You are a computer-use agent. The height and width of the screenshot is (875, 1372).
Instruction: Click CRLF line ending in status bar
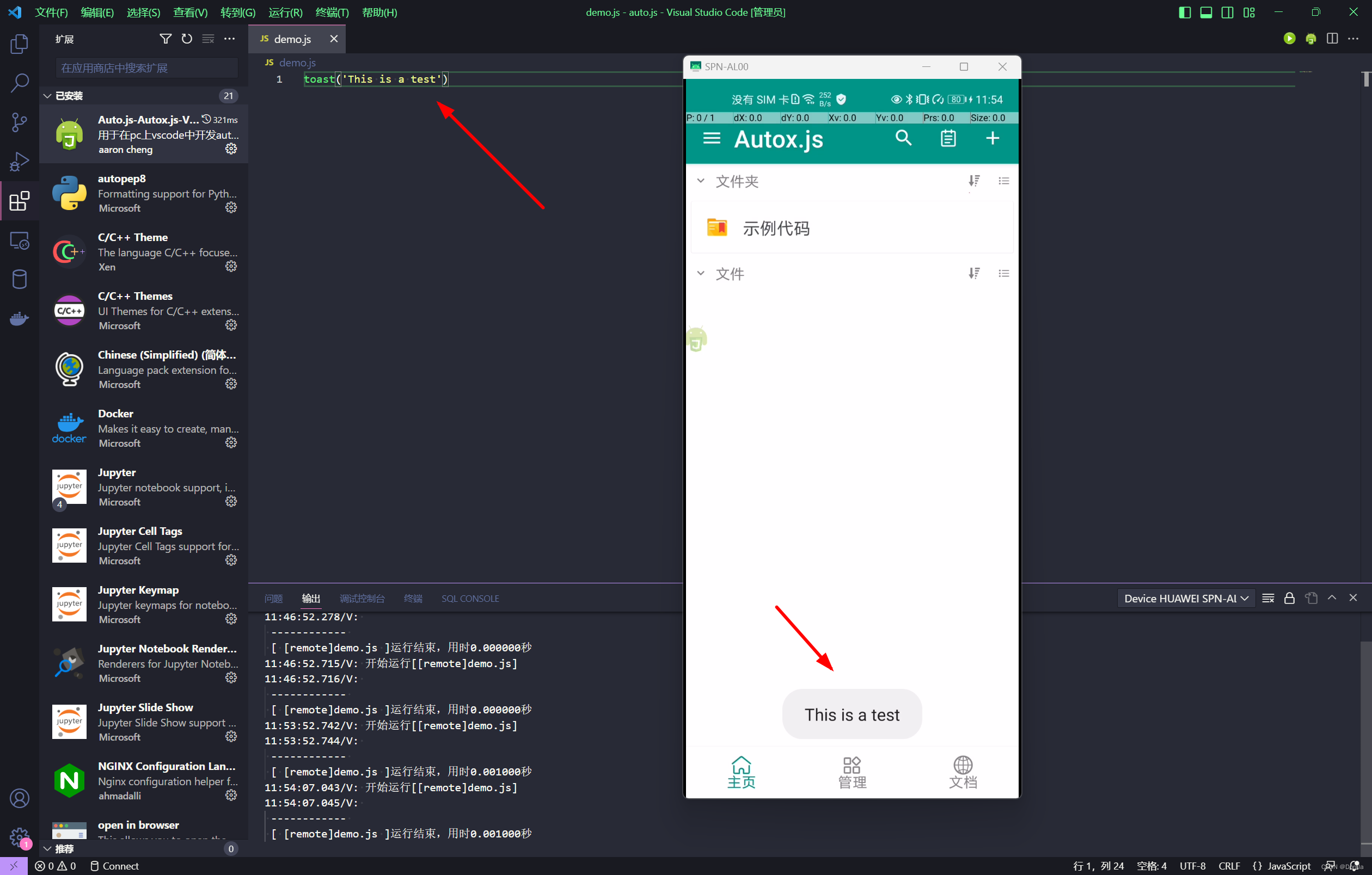[x=1229, y=866]
